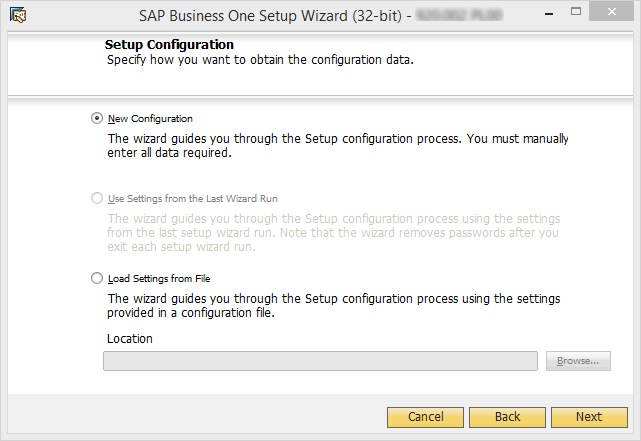Go Back to the previous wizard step
The image size is (641, 441).
[x=507, y=417]
